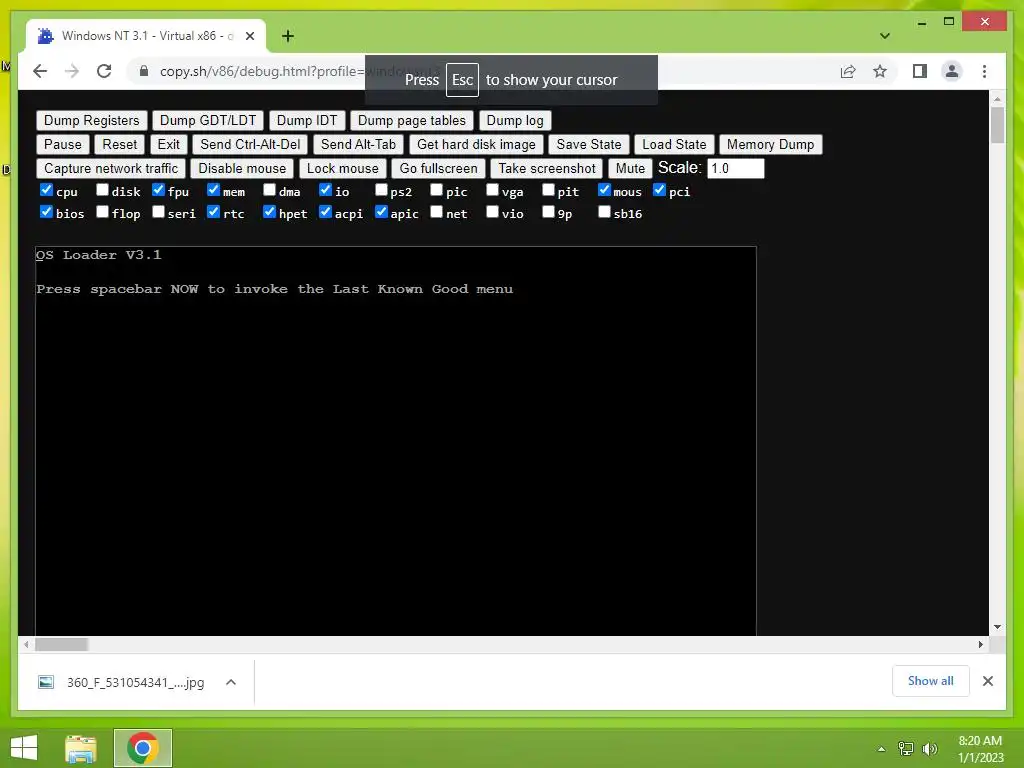The width and height of the screenshot is (1024, 768).
Task: Click the browser forward arrow
Action: pos(72,71)
